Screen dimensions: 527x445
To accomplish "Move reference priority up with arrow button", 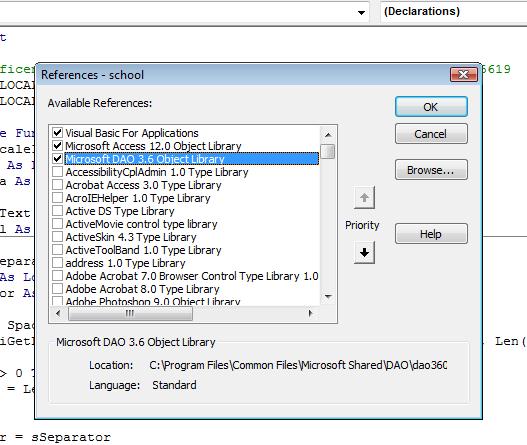I will (x=364, y=198).
